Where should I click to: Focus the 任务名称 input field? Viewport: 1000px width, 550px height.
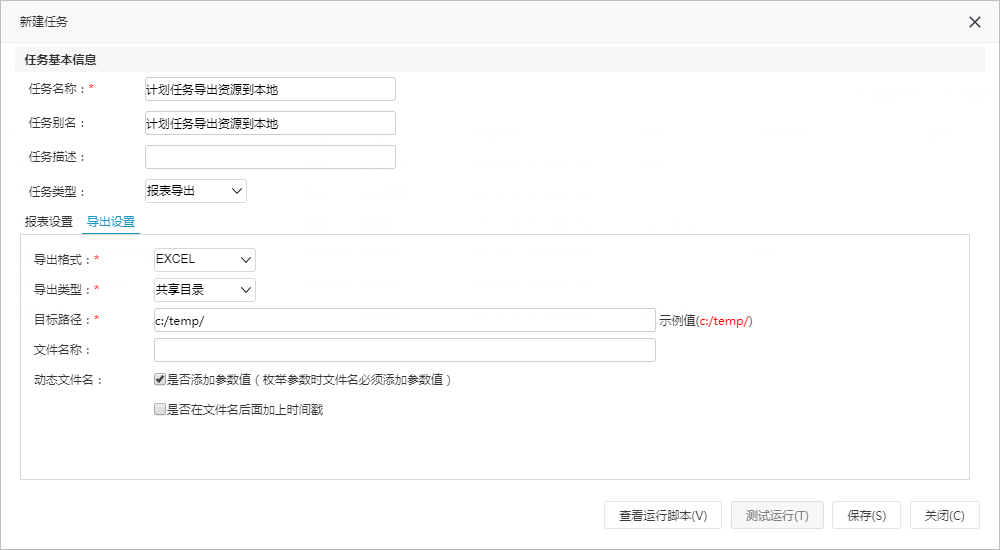[x=270, y=89]
